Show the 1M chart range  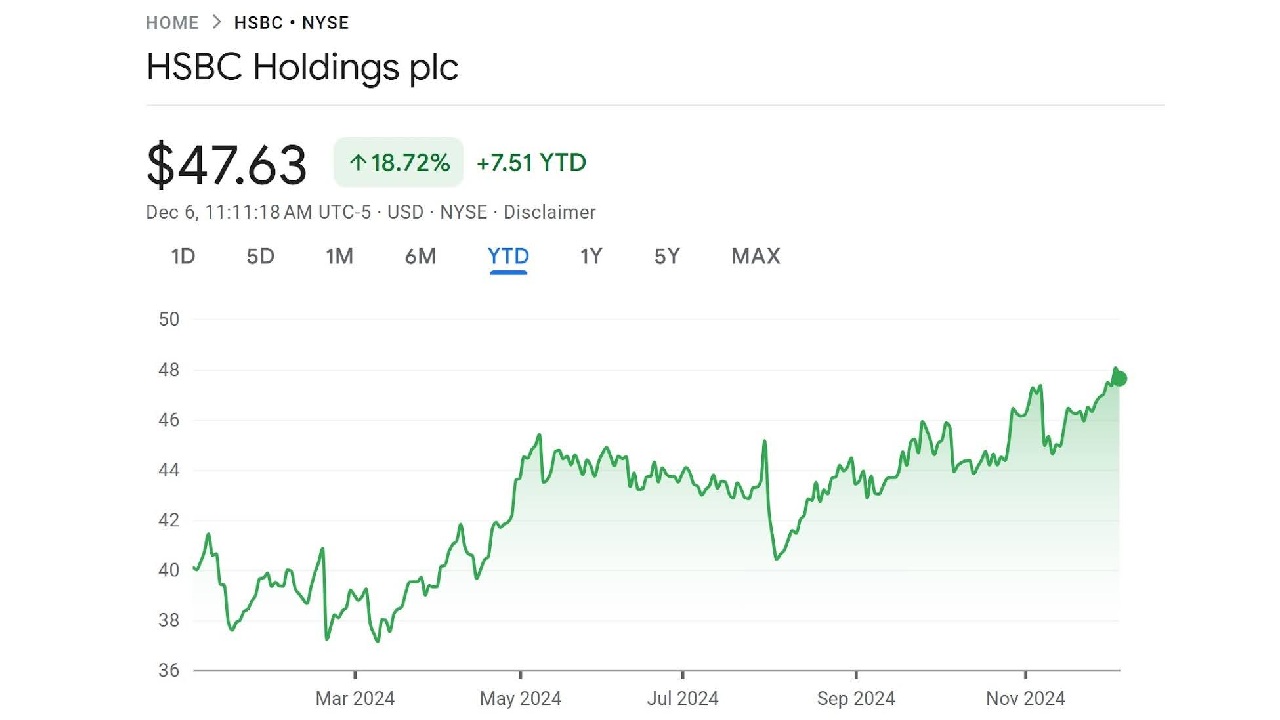(339, 256)
